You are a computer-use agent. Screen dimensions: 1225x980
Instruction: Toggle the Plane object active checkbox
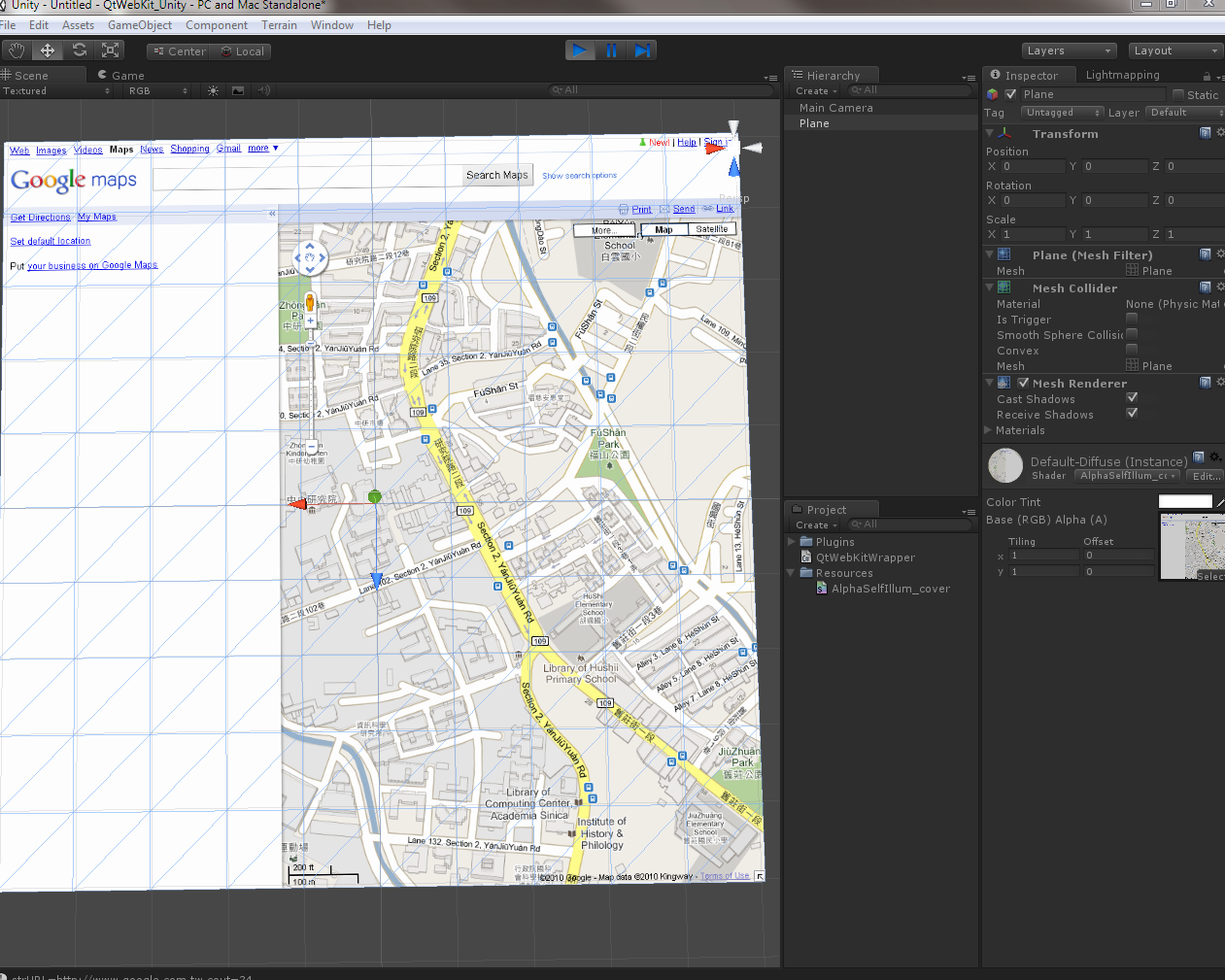point(1011,94)
